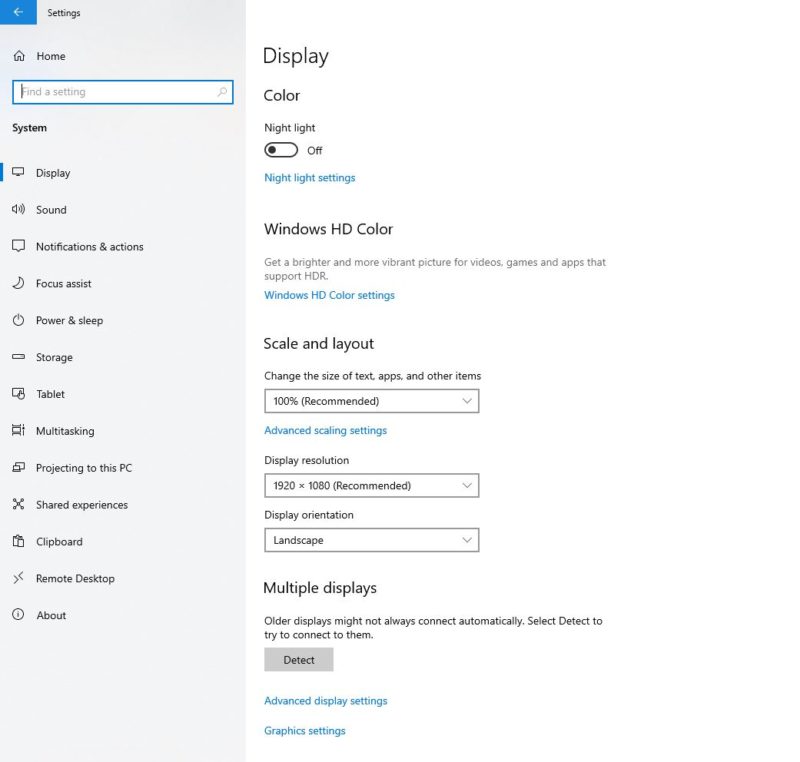Open Windows HD Color settings
This screenshot has height=762, width=800.
pyautogui.click(x=328, y=294)
